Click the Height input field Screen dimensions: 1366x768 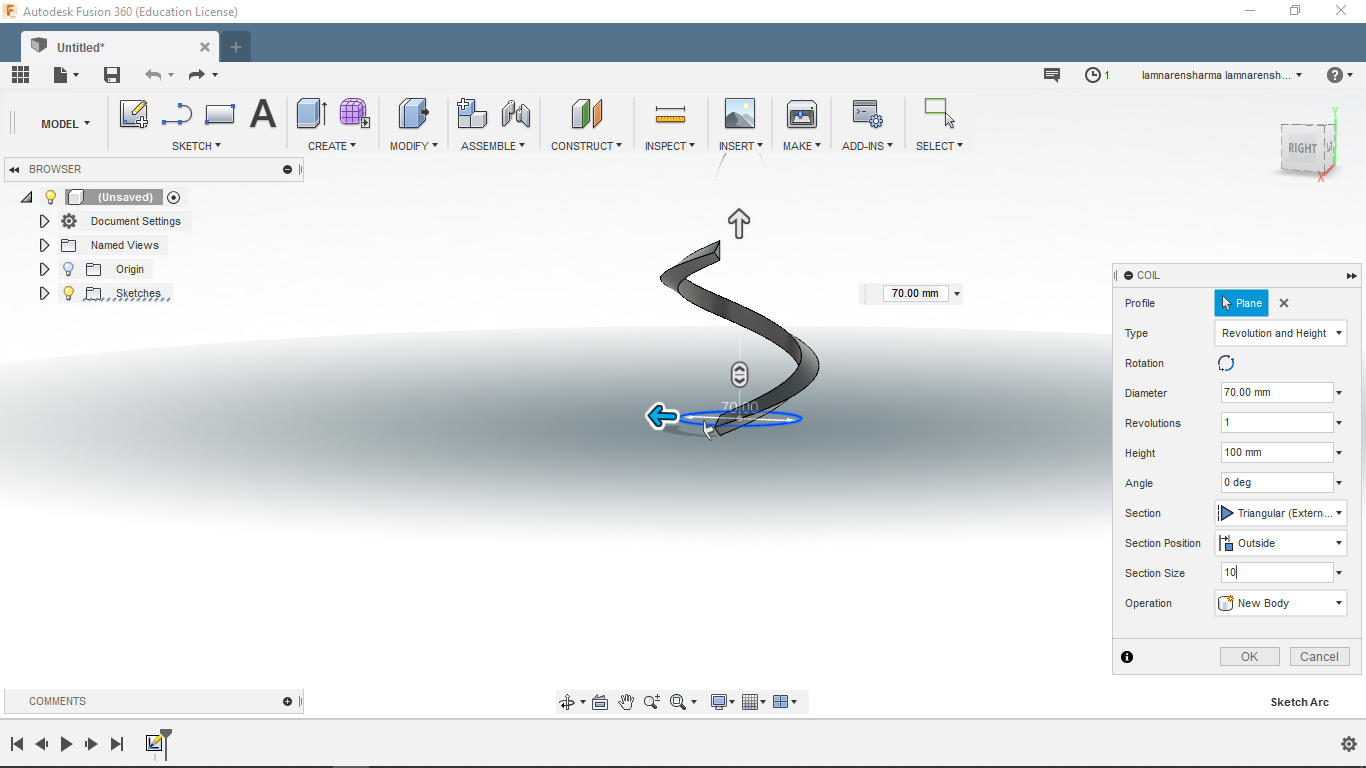[1277, 453]
